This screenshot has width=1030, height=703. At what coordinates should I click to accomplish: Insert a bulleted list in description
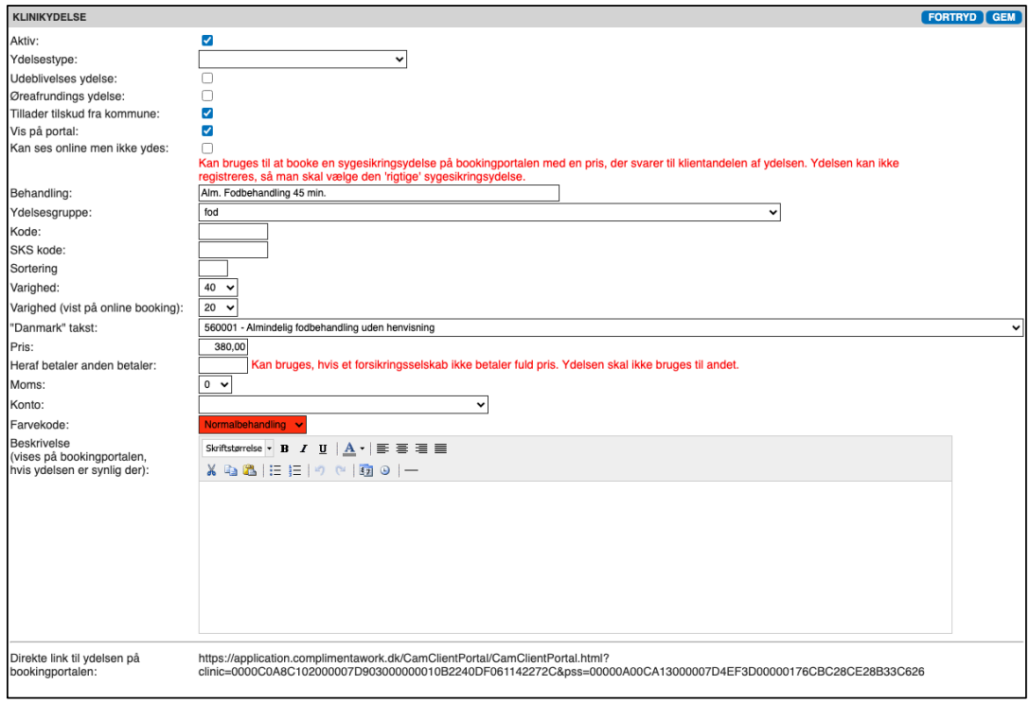[x=275, y=470]
